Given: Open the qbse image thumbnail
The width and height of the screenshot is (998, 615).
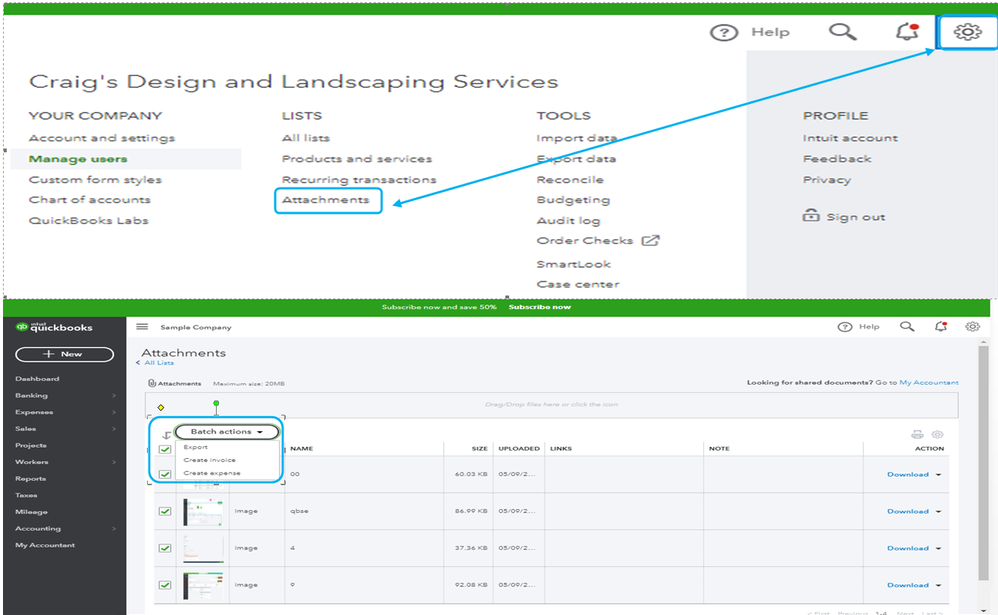Looking at the screenshot, I should [203, 511].
